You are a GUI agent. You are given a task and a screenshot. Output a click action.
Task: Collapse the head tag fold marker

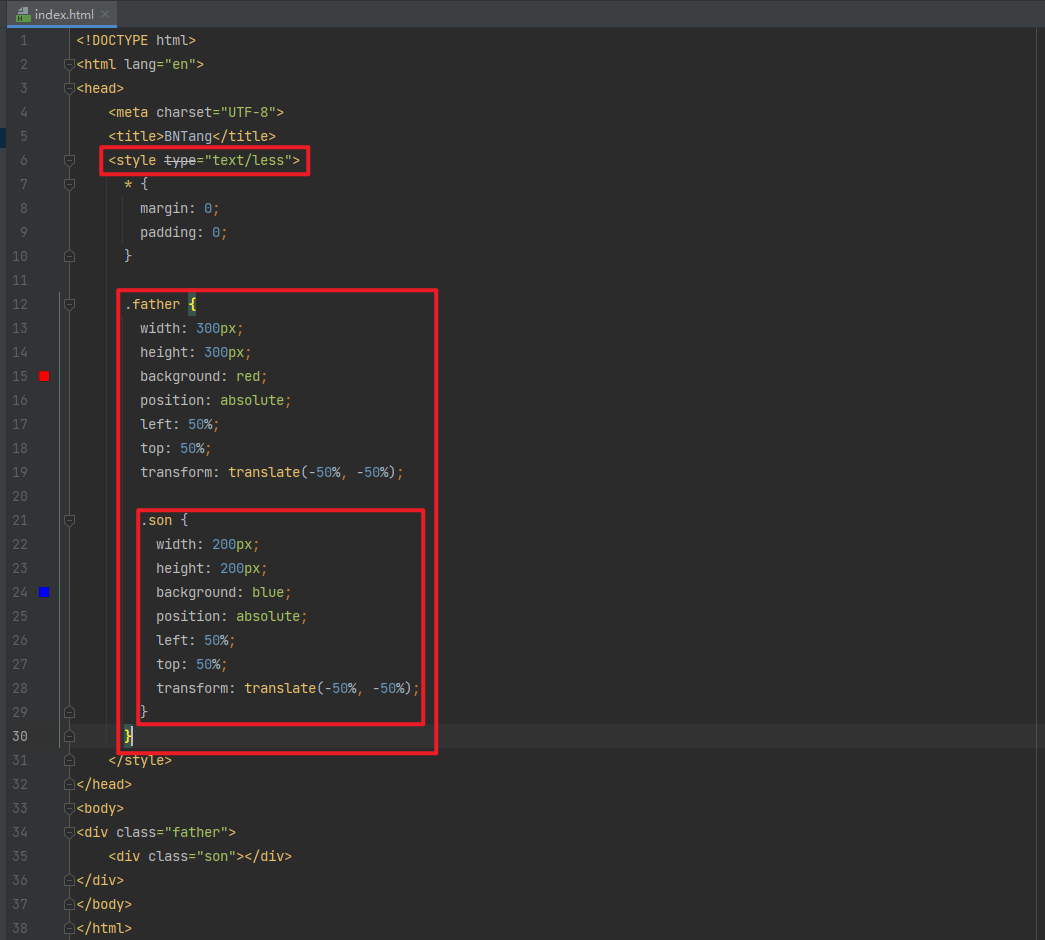point(69,88)
